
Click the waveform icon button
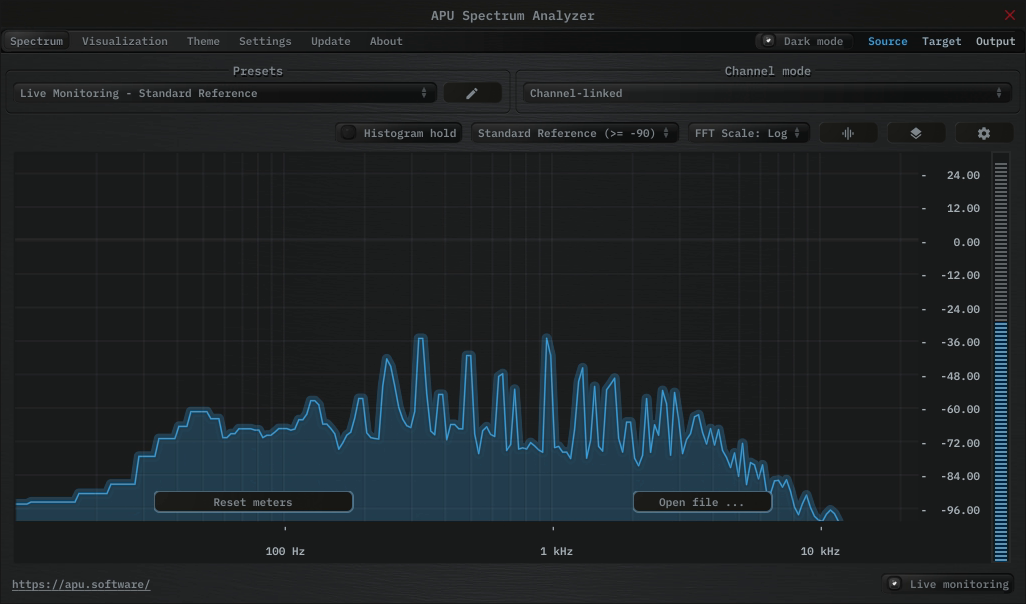pos(848,133)
